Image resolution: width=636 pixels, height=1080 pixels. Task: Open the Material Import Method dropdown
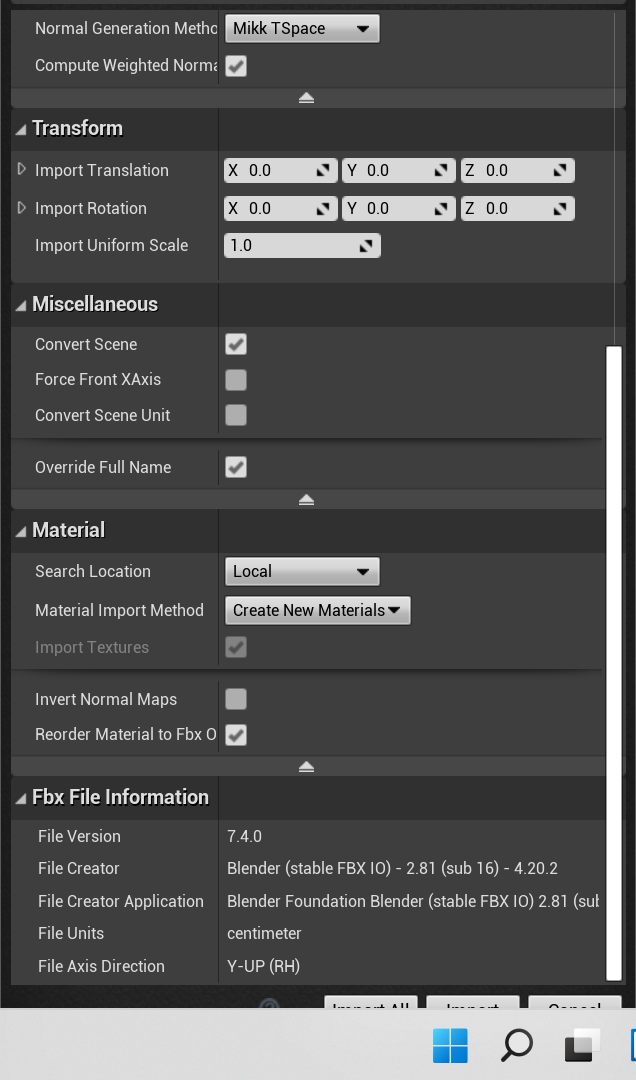coord(317,611)
